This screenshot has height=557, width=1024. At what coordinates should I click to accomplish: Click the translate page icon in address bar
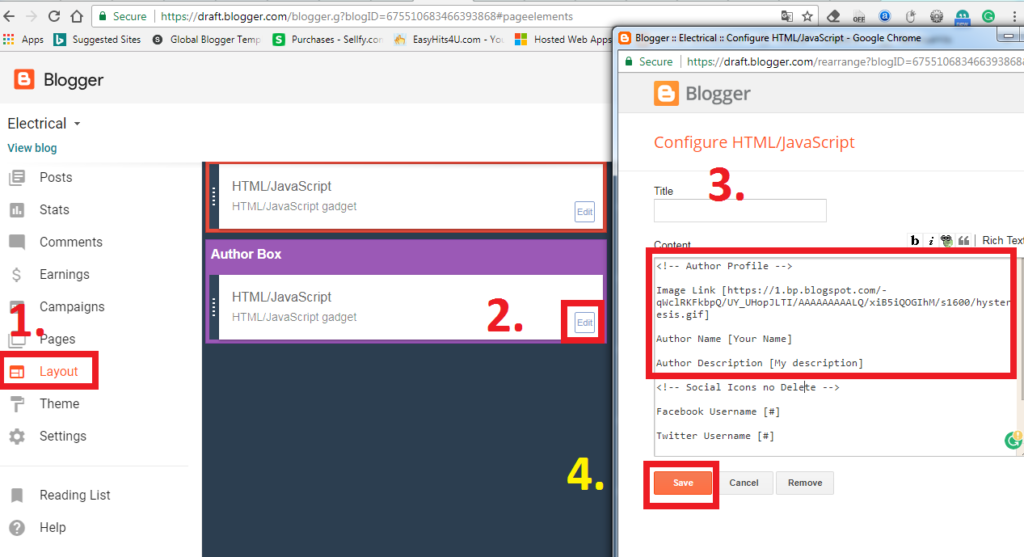click(787, 16)
